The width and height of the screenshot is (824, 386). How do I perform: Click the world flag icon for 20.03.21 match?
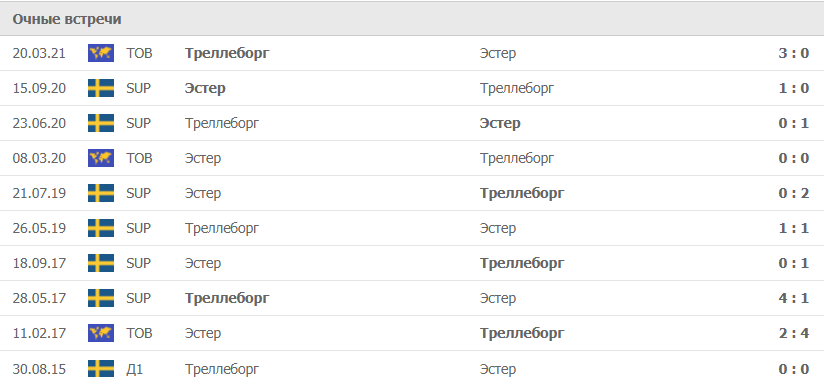(101, 53)
